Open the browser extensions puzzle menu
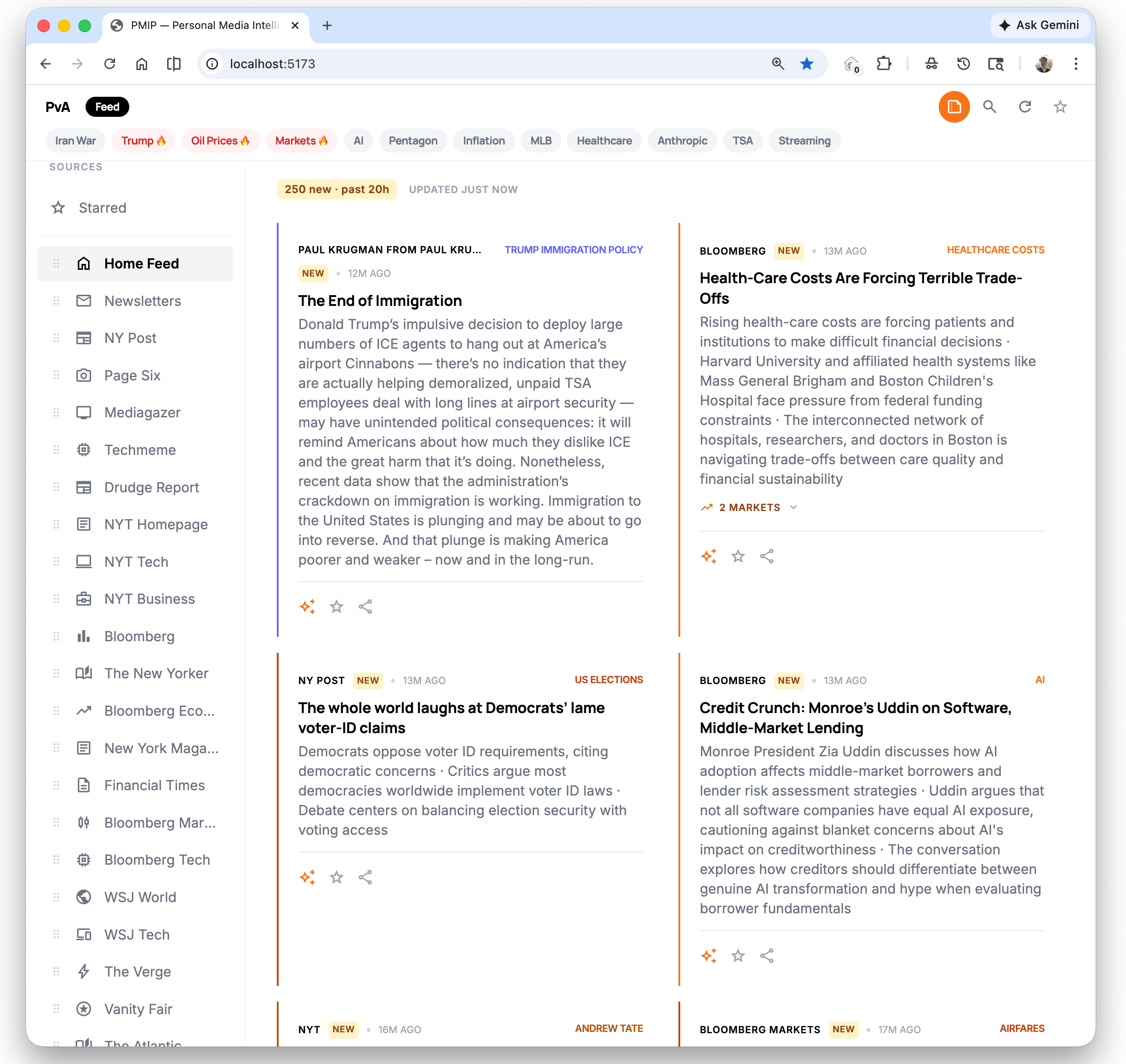1126x1064 pixels. click(x=884, y=64)
